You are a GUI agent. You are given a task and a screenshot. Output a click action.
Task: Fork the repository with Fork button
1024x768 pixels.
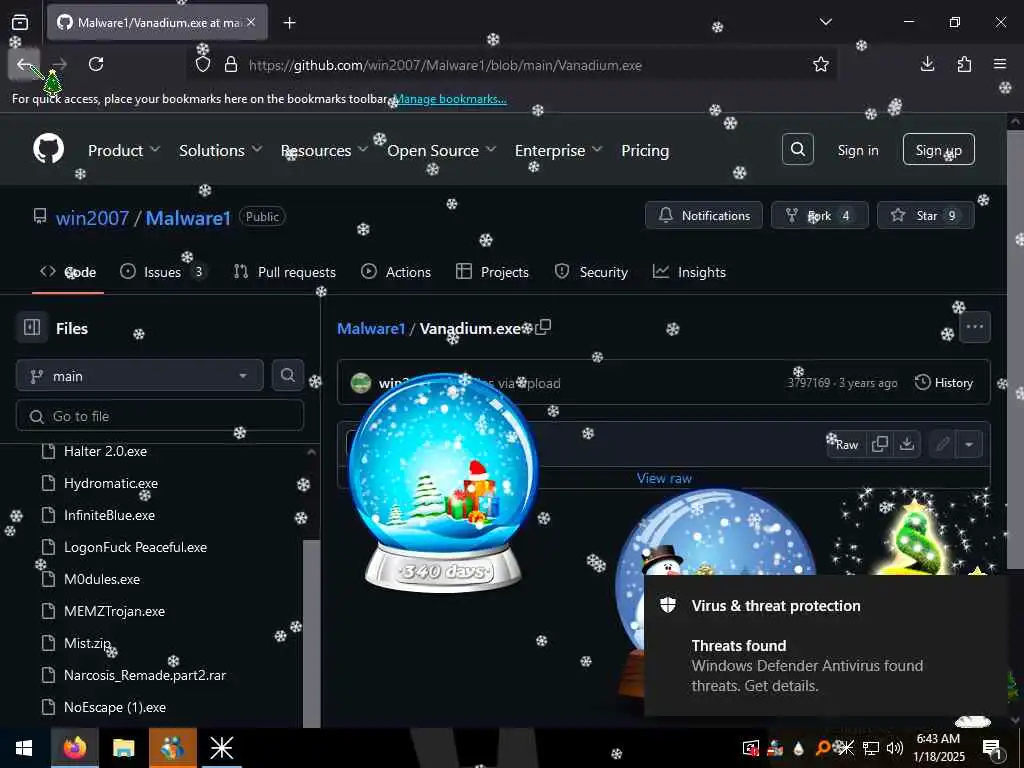(x=819, y=215)
